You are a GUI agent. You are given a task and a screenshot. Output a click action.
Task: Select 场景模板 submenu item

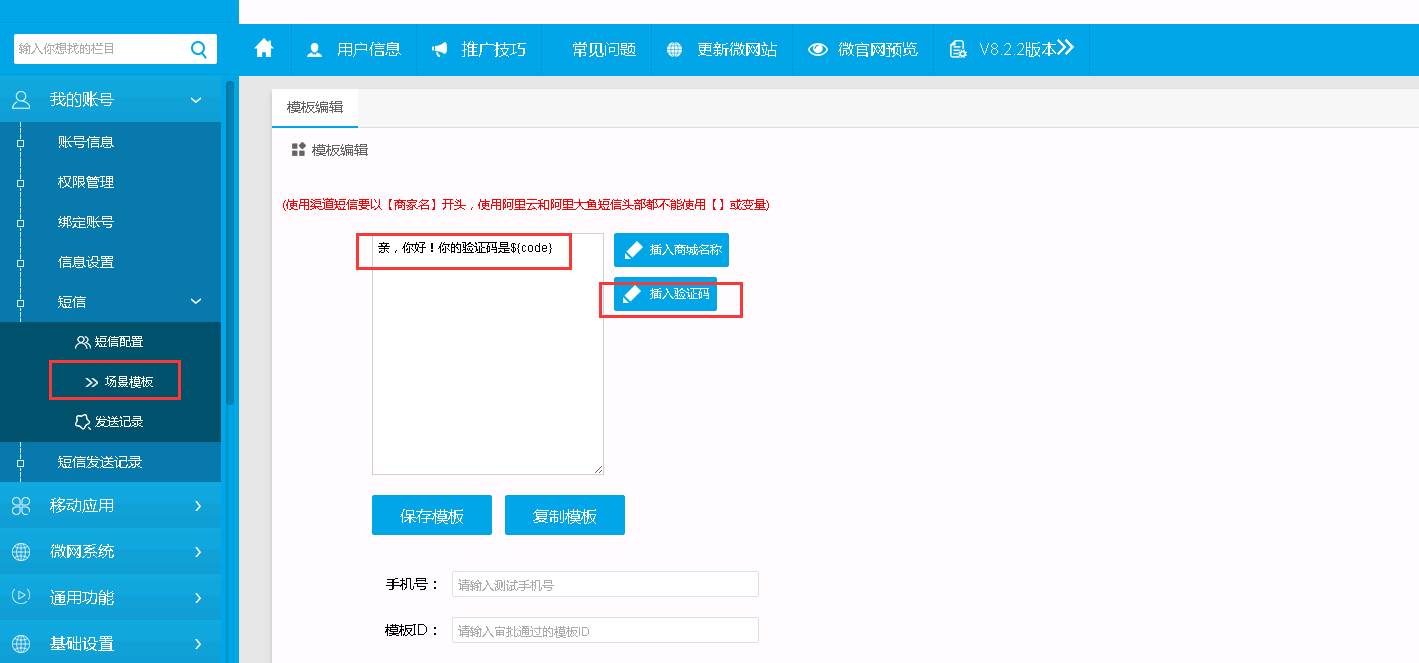click(x=110, y=382)
